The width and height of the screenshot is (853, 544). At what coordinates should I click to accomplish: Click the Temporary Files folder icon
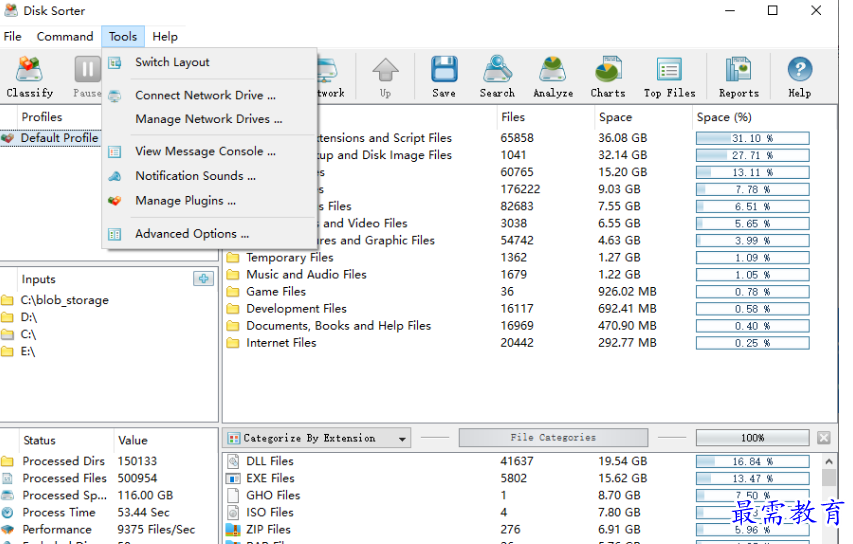(x=233, y=257)
